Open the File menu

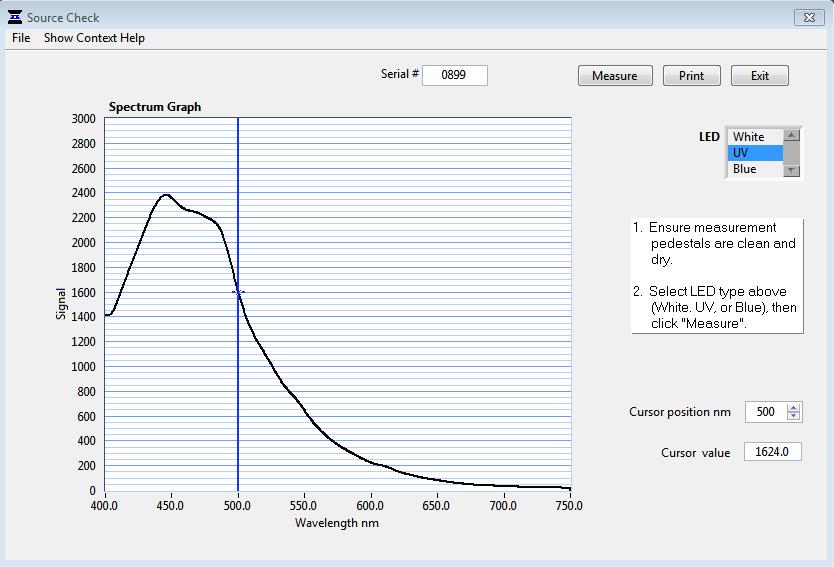tap(20, 38)
